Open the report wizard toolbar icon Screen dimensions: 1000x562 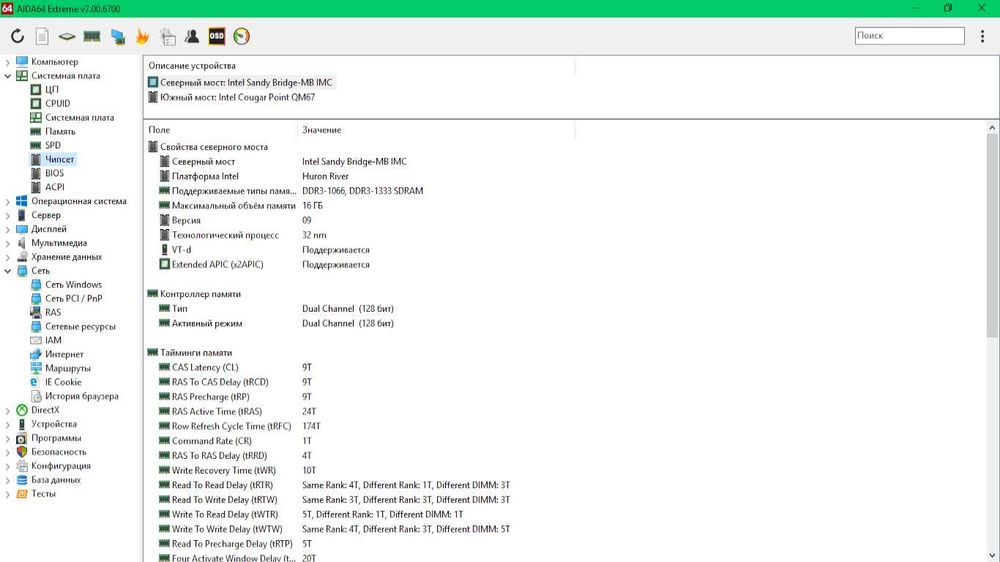click(x=168, y=36)
